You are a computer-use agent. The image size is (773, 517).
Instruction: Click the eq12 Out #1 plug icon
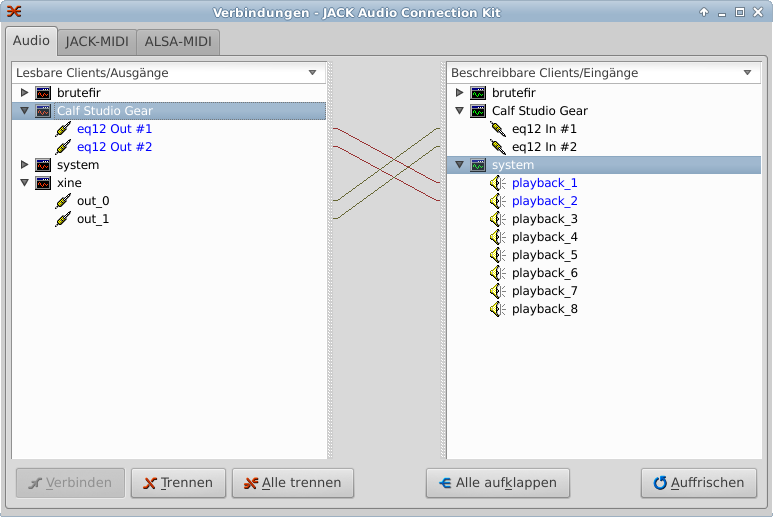[x=63, y=129]
